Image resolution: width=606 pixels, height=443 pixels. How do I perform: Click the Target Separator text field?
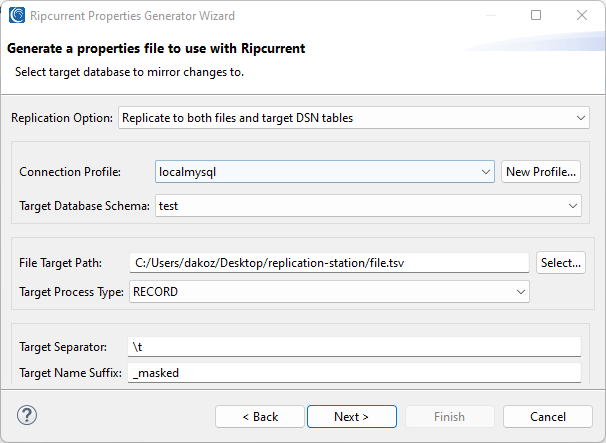[x=355, y=347]
